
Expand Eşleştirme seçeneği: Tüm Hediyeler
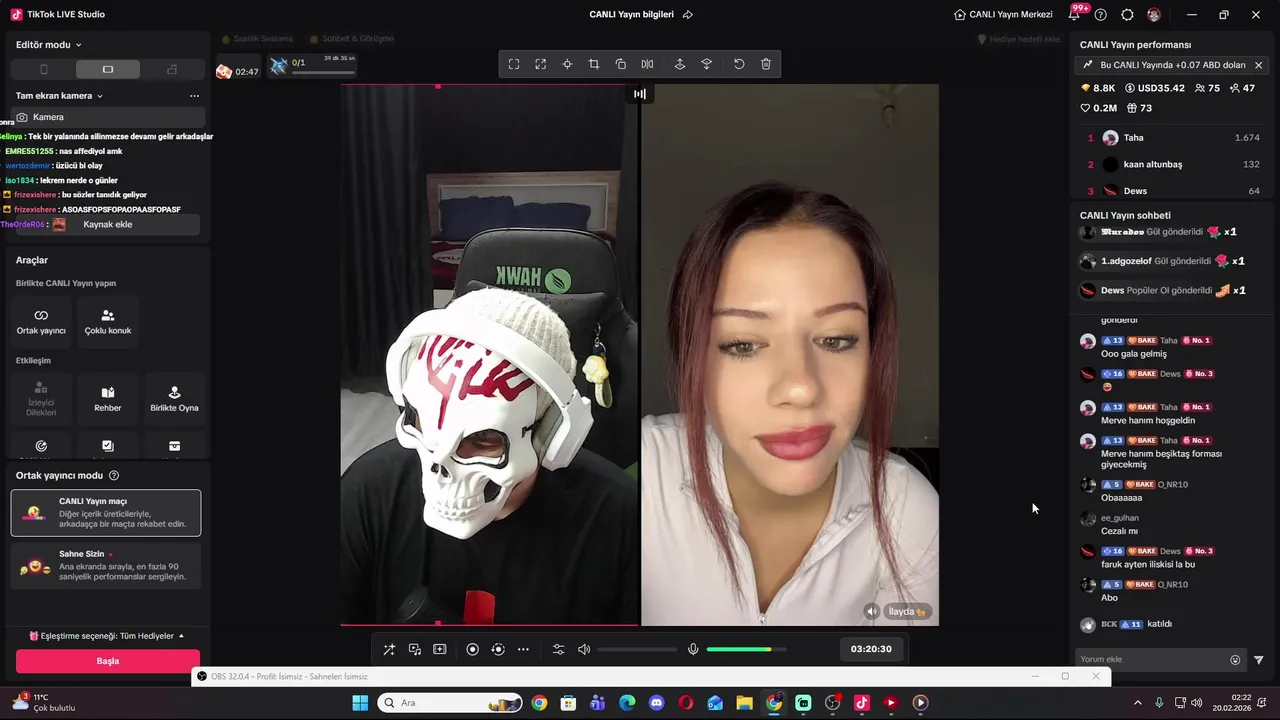[107, 636]
